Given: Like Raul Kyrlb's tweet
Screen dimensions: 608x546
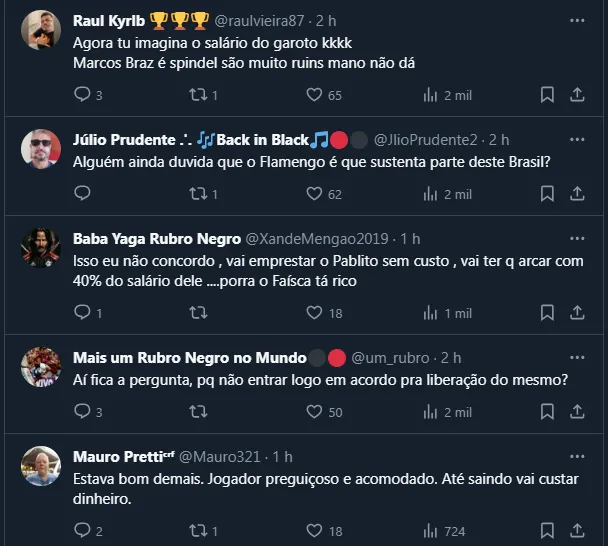Looking at the screenshot, I should click(314, 95).
